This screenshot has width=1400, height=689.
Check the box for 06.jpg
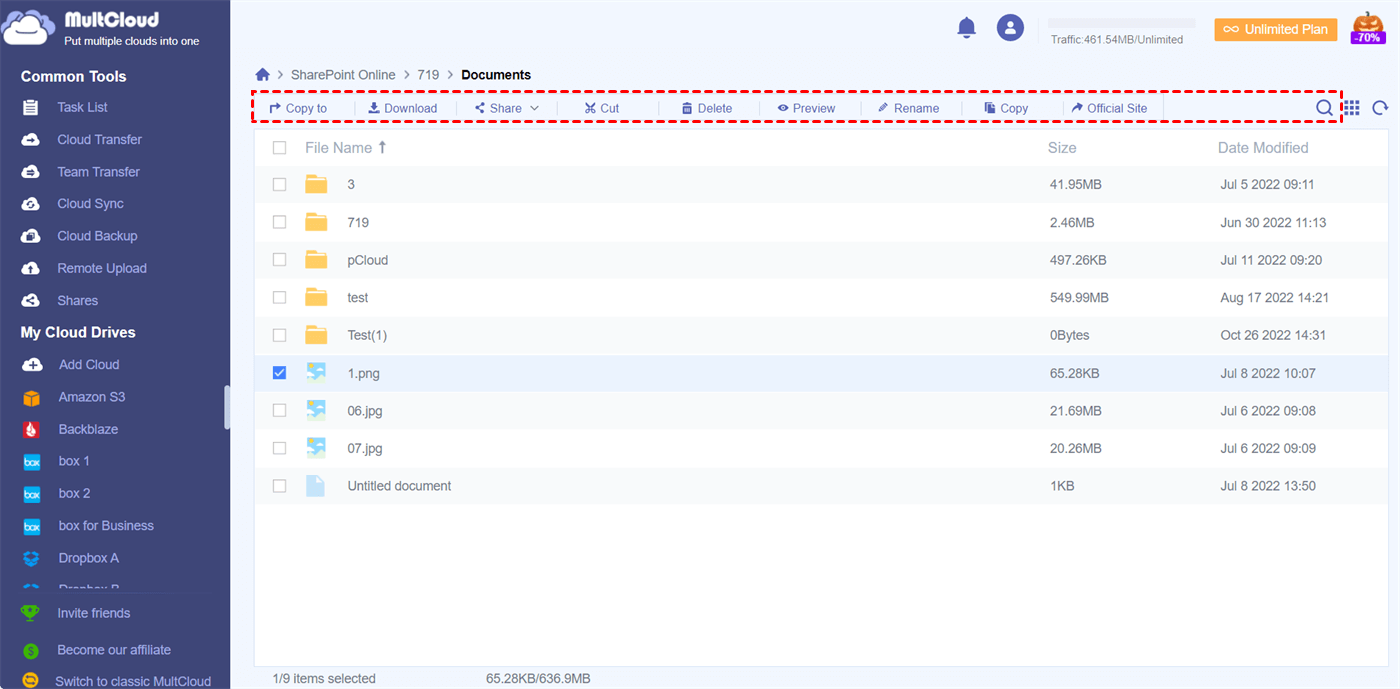280,410
